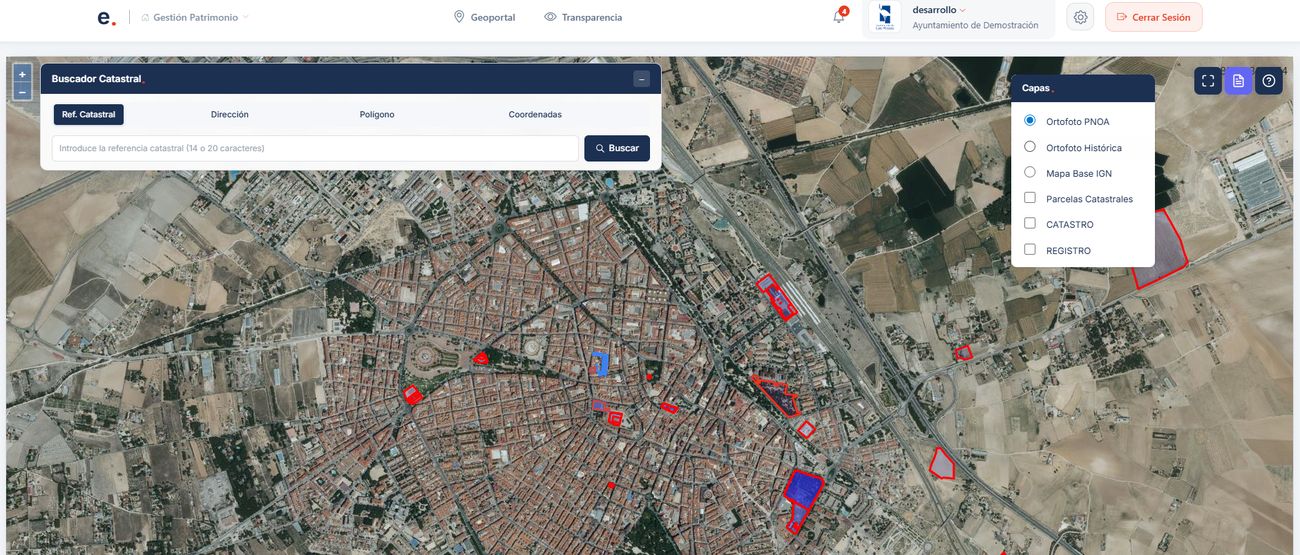Click the Capas panel header
Image resolution: width=1300 pixels, height=555 pixels.
(1083, 88)
